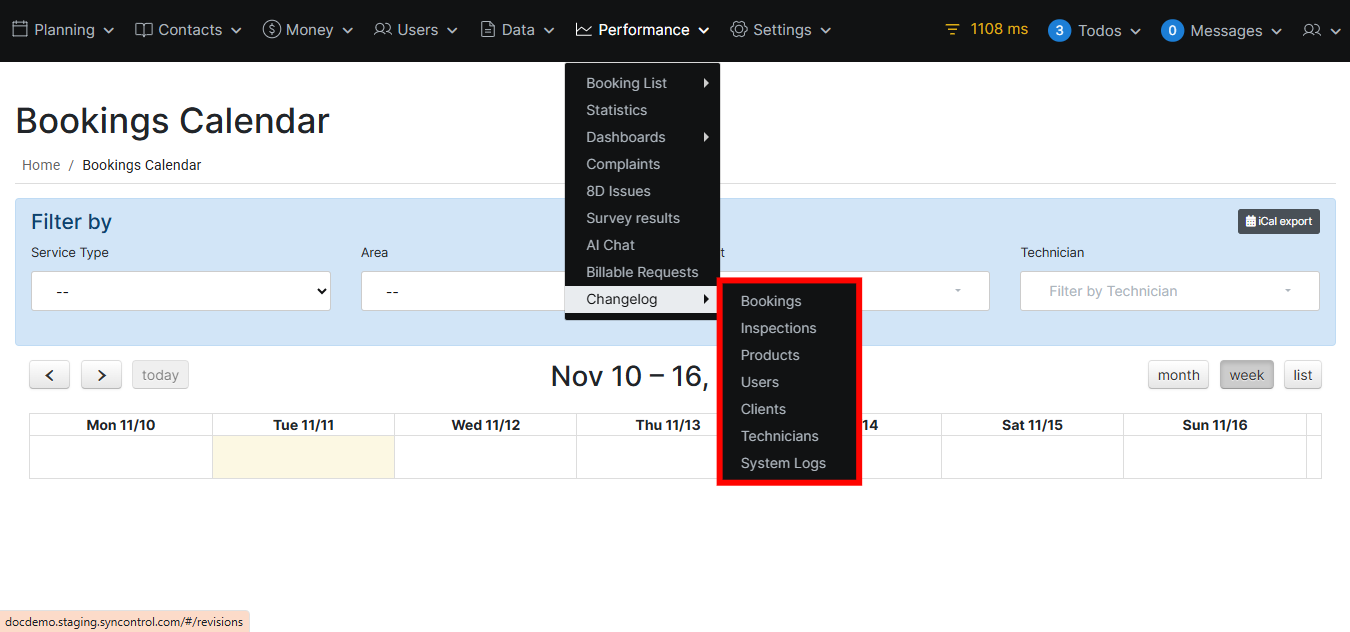This screenshot has width=1350, height=632.
Task: Open the Filter by Technician dropdown
Action: click(1169, 291)
